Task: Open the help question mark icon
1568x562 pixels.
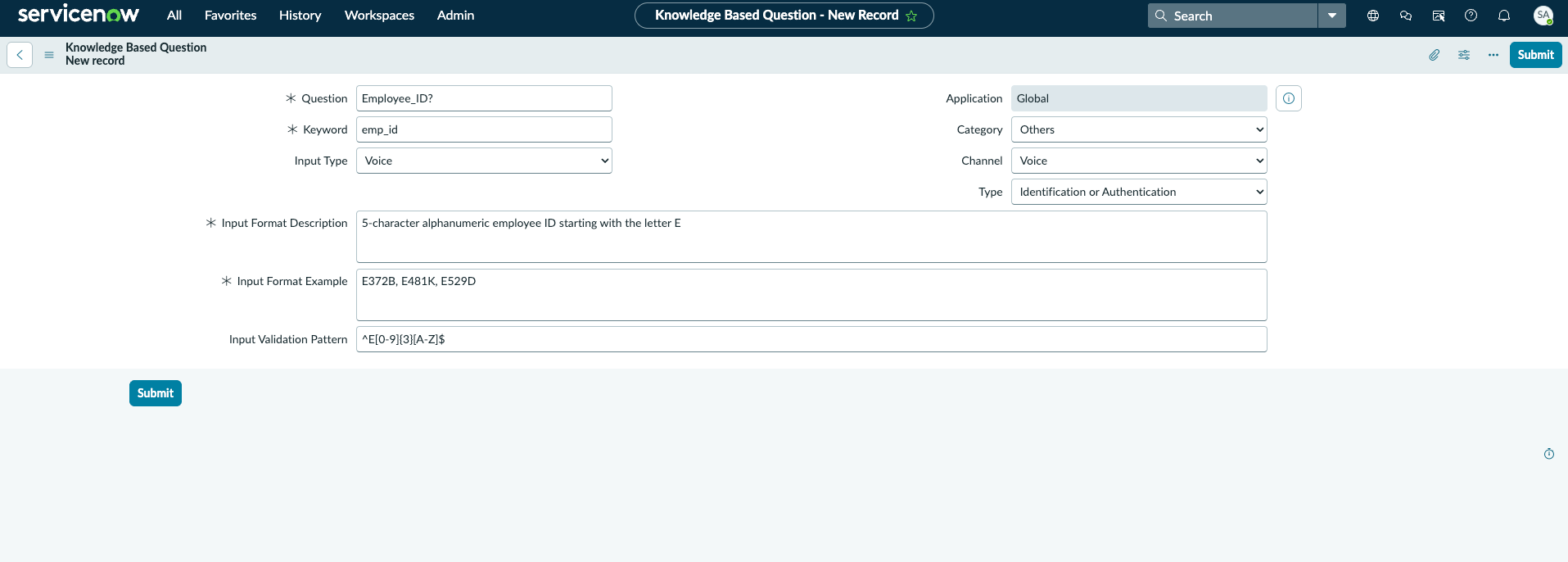Action: [1471, 16]
